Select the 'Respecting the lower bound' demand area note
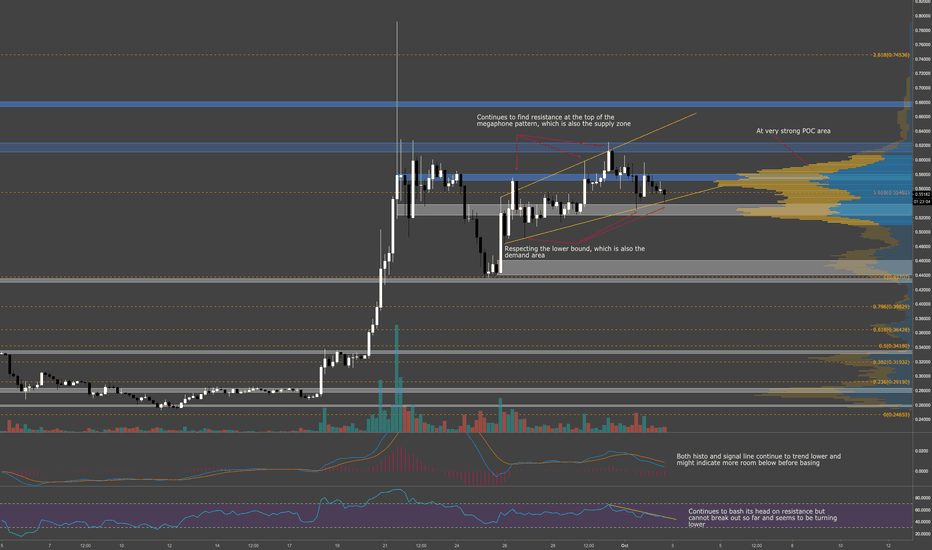Screen dimensions: 932x550 [574, 252]
